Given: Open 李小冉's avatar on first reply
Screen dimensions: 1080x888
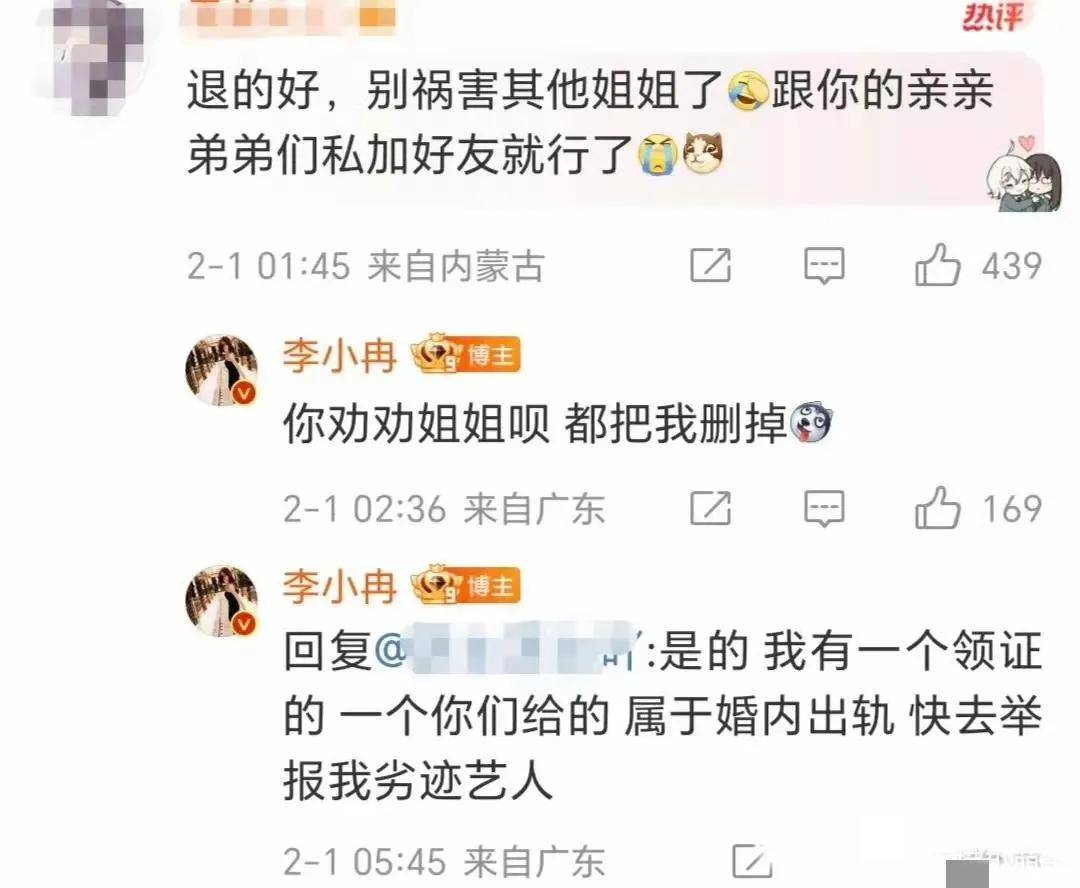Looking at the screenshot, I should 222,370.
